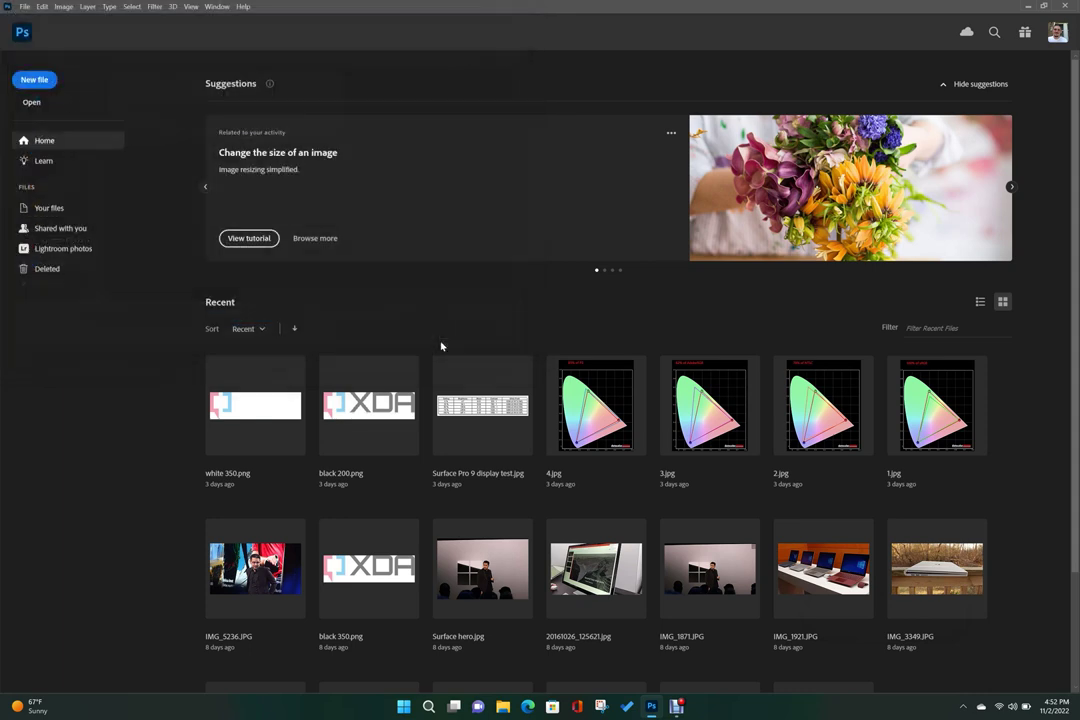The width and height of the screenshot is (1080, 720).
Task: Open the 4.jpg color gamut thumbnail
Action: pyautogui.click(x=596, y=405)
